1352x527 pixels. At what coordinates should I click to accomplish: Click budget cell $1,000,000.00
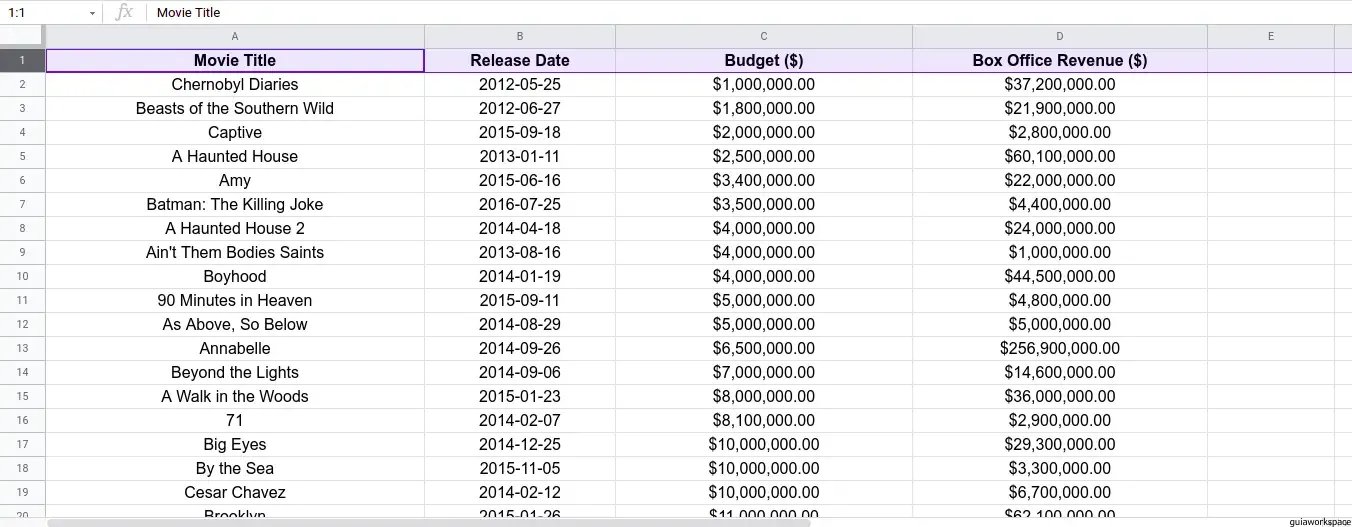click(x=764, y=84)
